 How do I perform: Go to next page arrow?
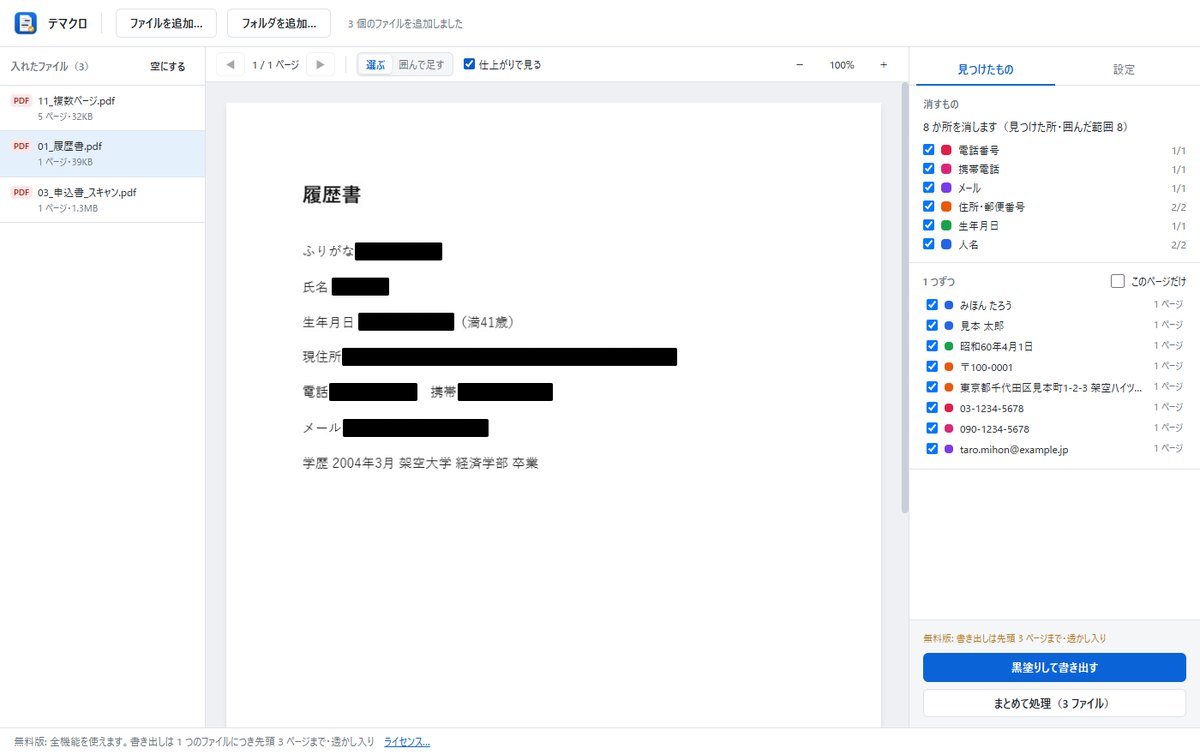(x=320, y=65)
